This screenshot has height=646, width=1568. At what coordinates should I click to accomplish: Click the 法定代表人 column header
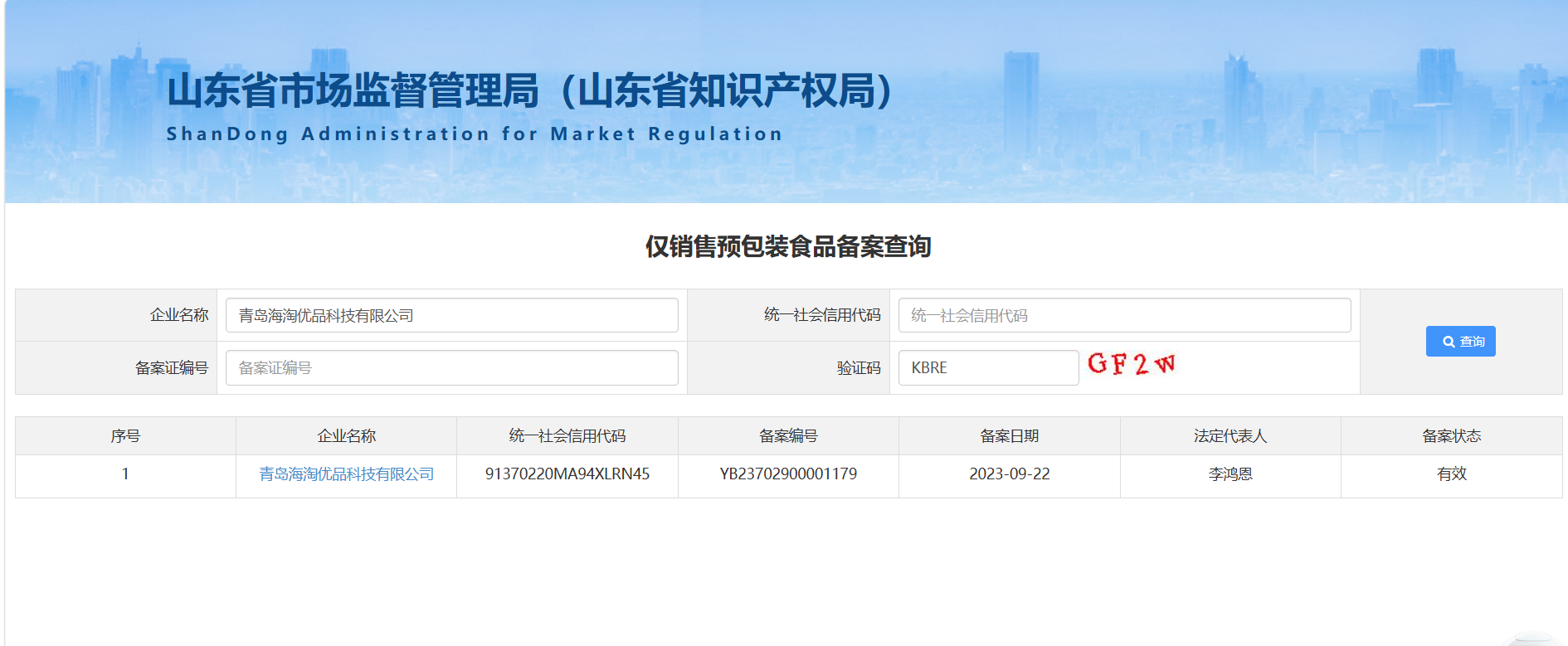(1230, 435)
